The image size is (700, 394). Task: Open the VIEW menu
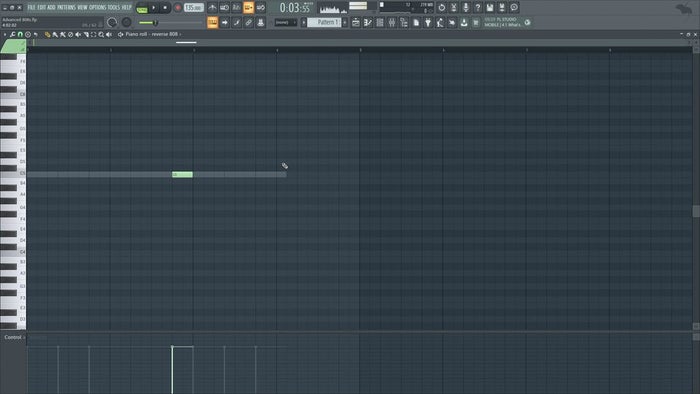tap(83, 8)
